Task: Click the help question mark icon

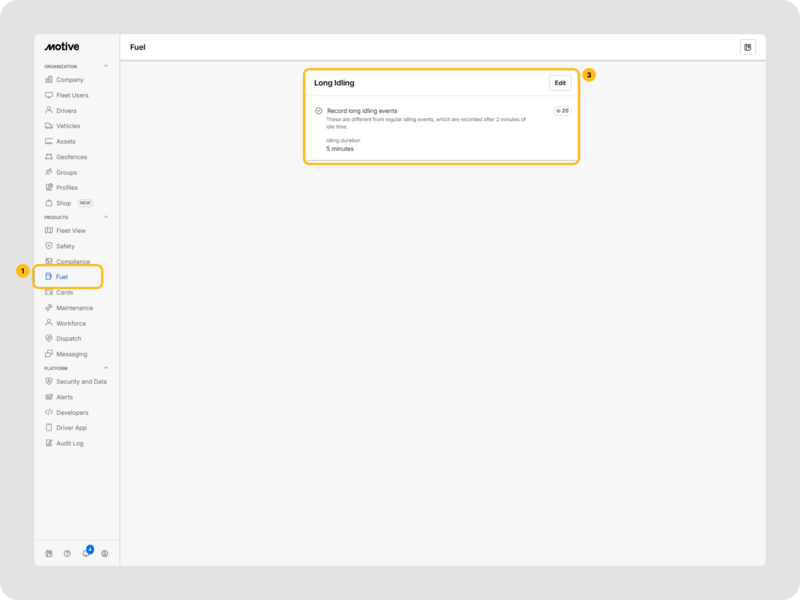Action: [67, 553]
